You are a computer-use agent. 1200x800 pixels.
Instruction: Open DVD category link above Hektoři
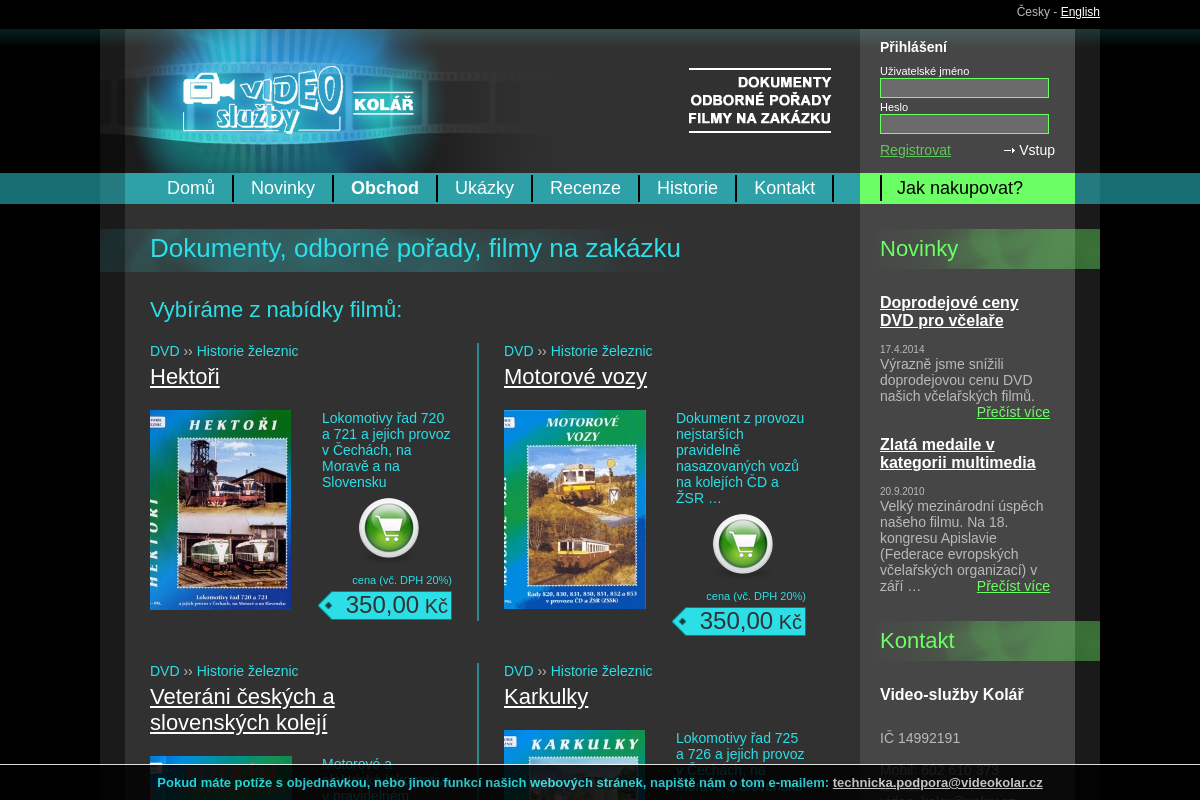pos(165,351)
